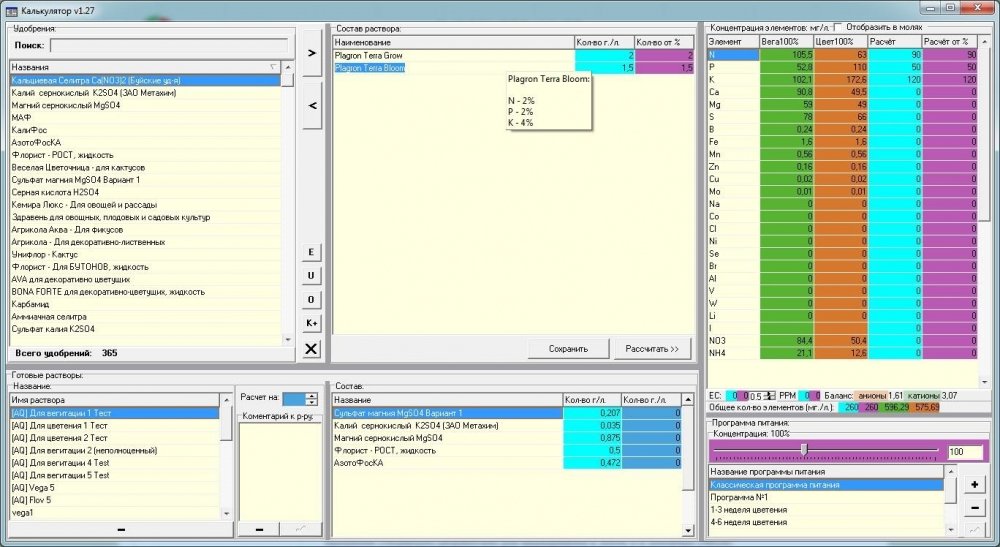Click the minus button under ready solutions list
Screen dimensions: 1000x547
[x=121, y=529]
